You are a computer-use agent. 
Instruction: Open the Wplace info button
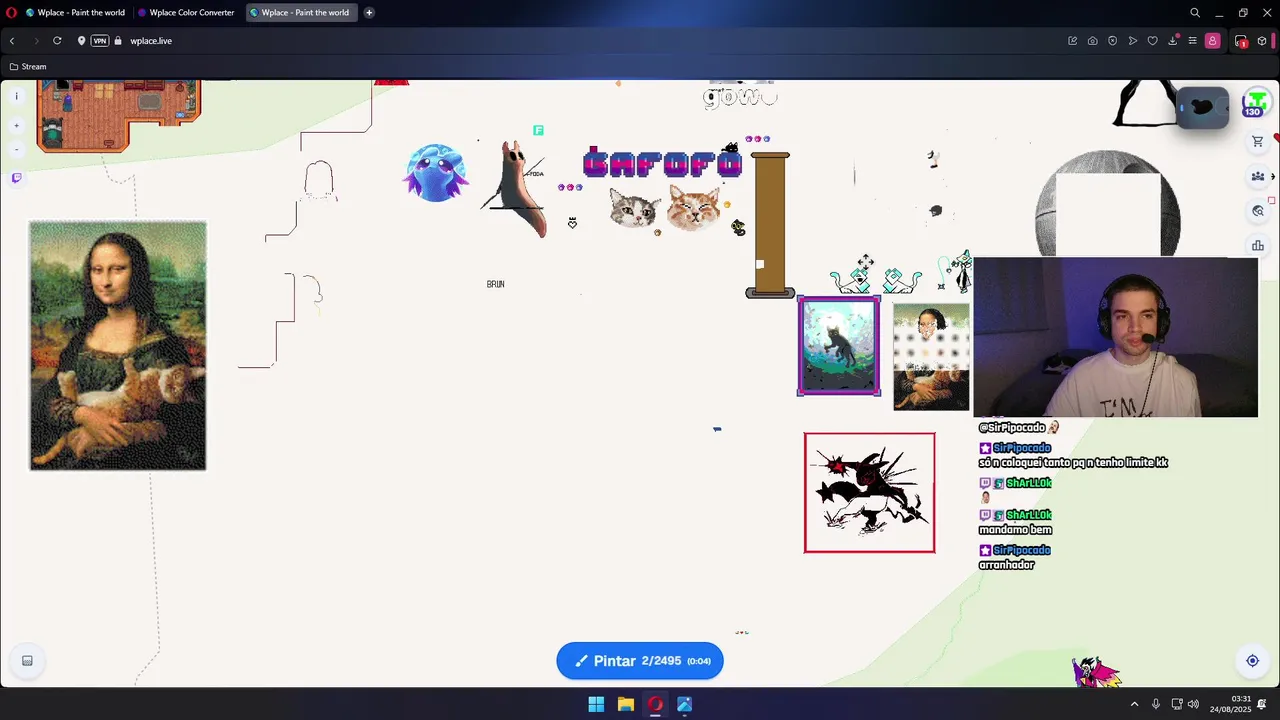16,96
